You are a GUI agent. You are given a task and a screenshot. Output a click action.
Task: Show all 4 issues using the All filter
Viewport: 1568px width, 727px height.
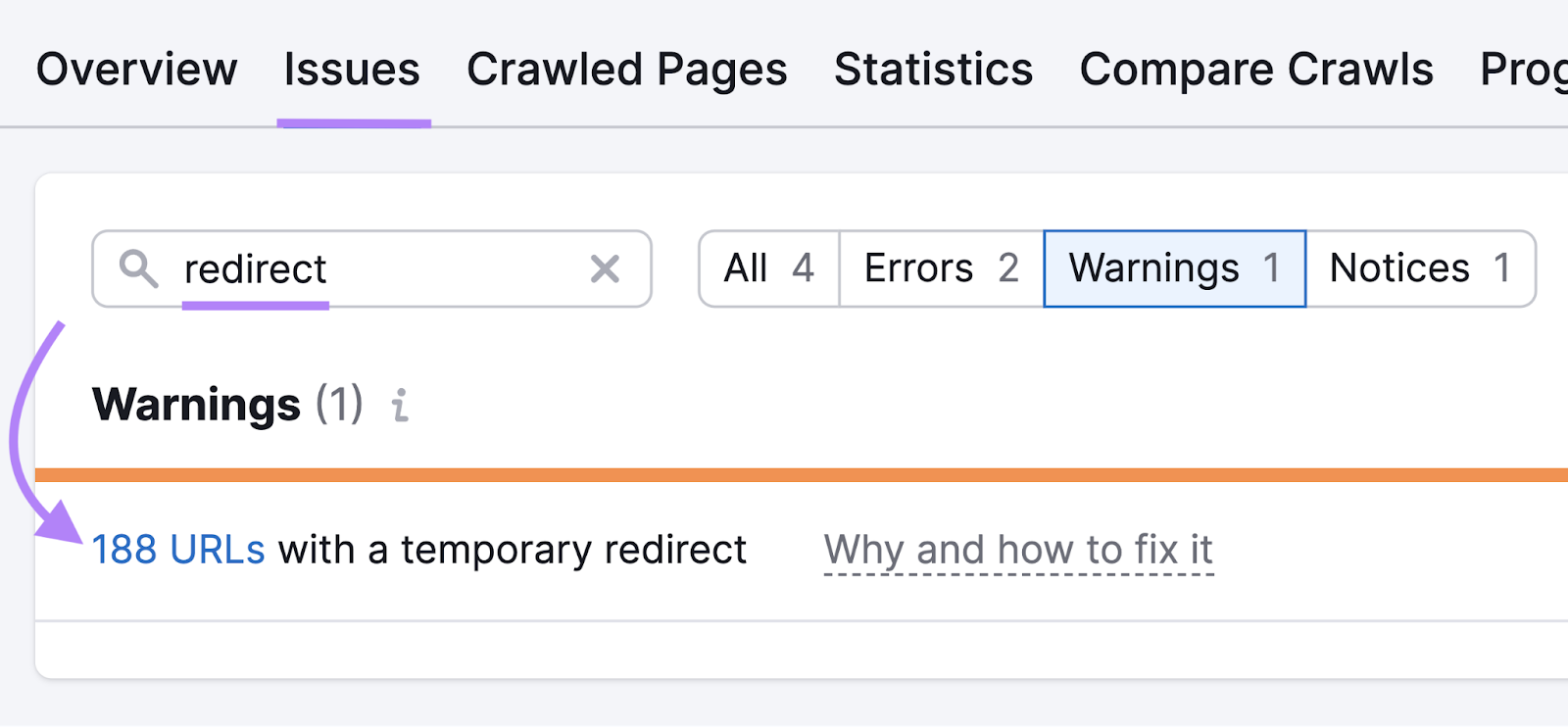point(767,268)
